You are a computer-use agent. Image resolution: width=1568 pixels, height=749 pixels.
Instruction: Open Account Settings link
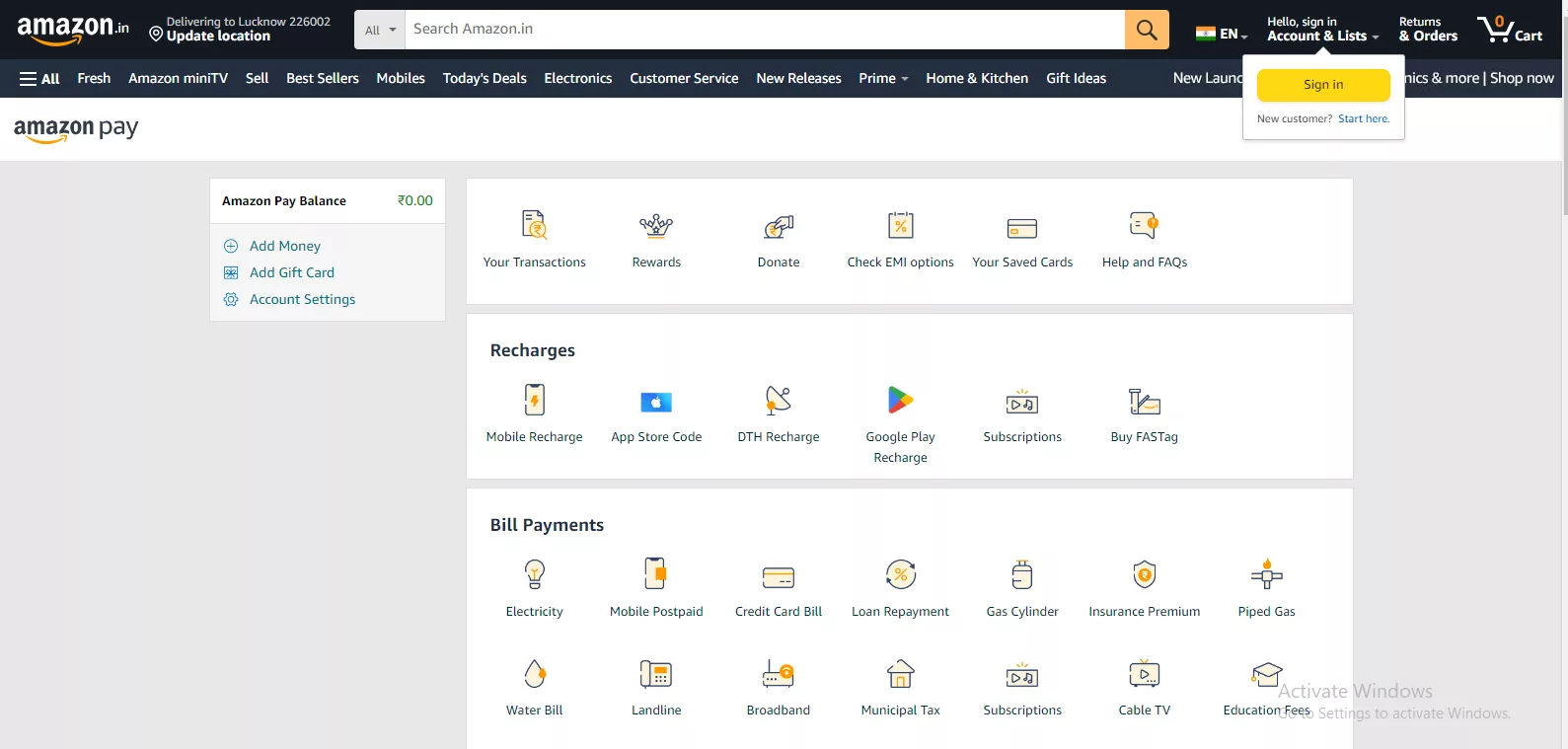coord(302,299)
